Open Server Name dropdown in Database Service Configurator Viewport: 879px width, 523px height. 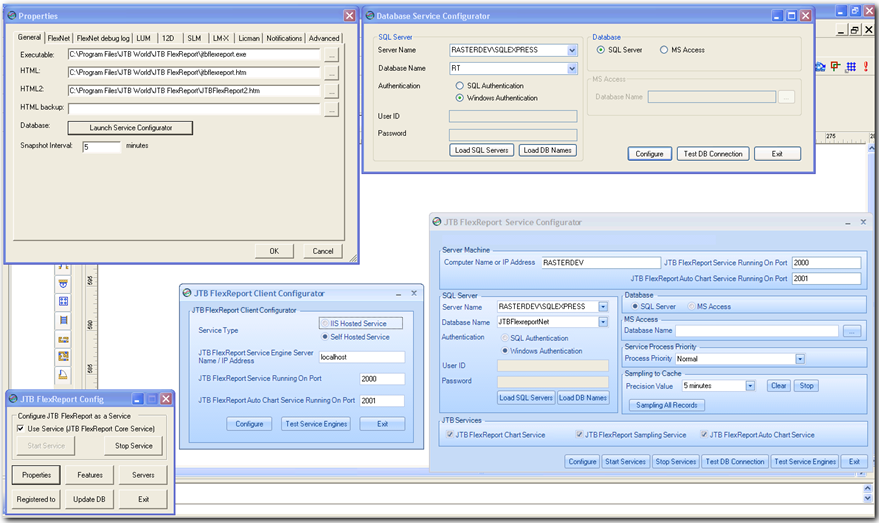(572, 50)
